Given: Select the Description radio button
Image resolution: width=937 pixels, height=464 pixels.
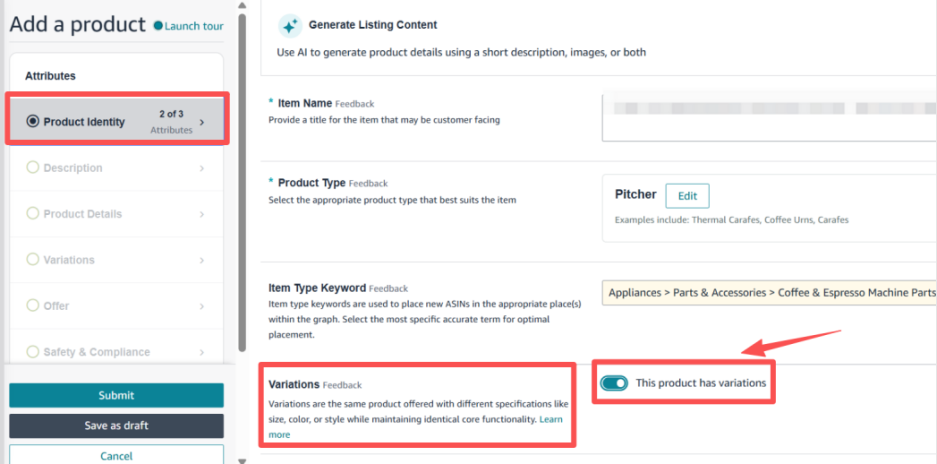Looking at the screenshot, I should point(33,167).
